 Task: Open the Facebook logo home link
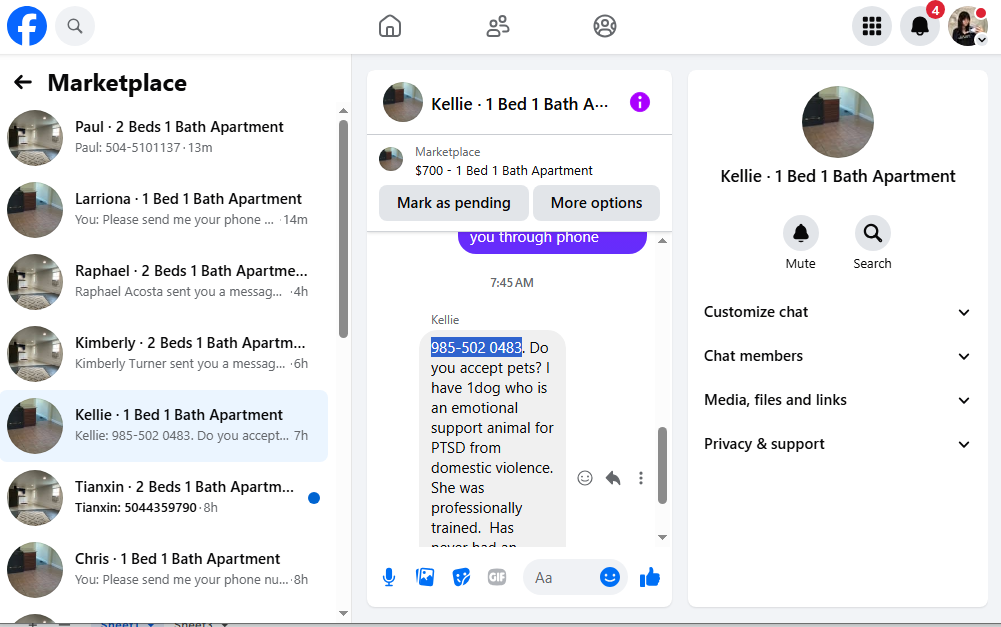click(x=27, y=26)
